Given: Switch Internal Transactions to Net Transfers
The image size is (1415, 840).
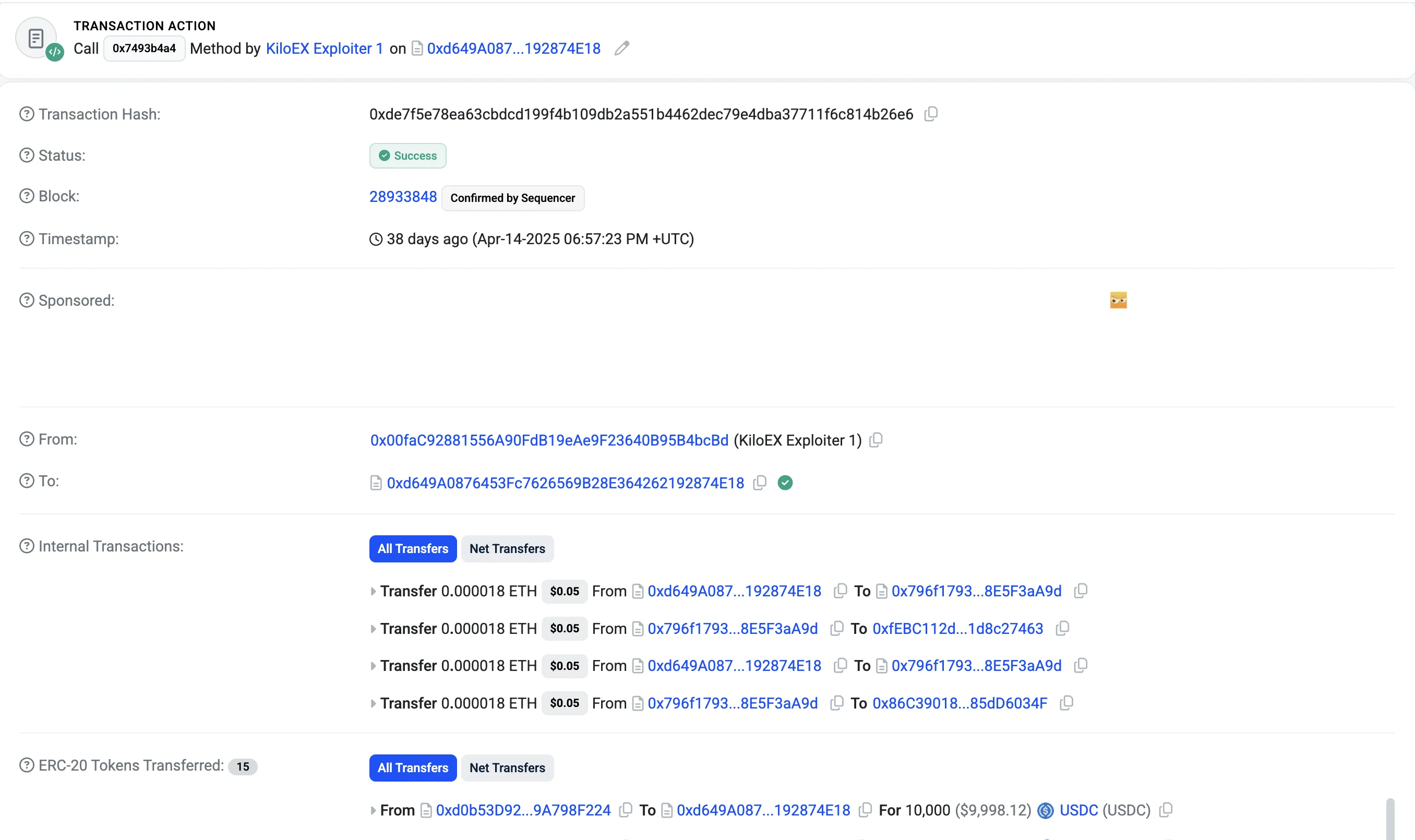Looking at the screenshot, I should point(507,549).
